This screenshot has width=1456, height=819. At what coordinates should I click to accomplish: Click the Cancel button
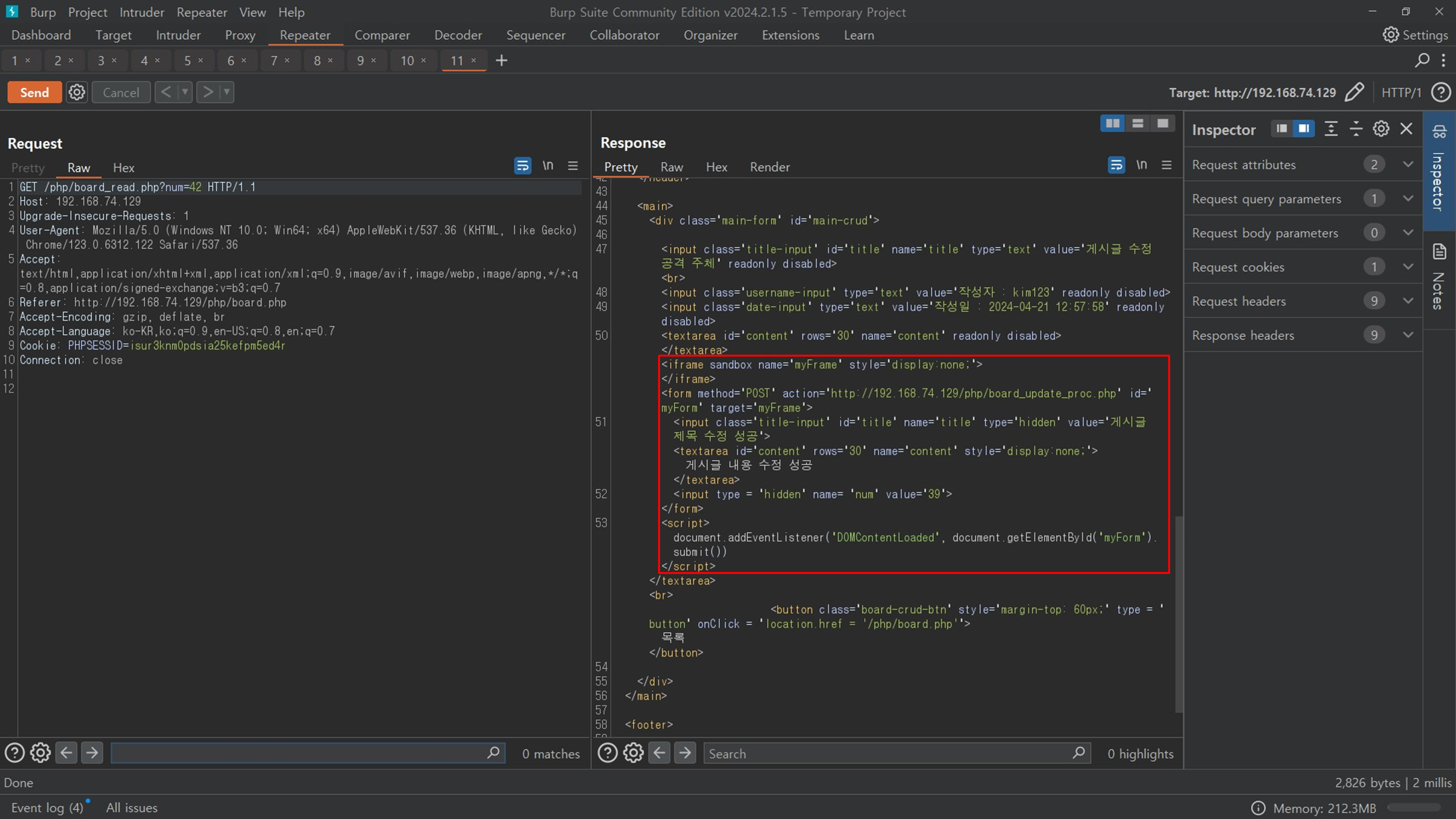120,92
